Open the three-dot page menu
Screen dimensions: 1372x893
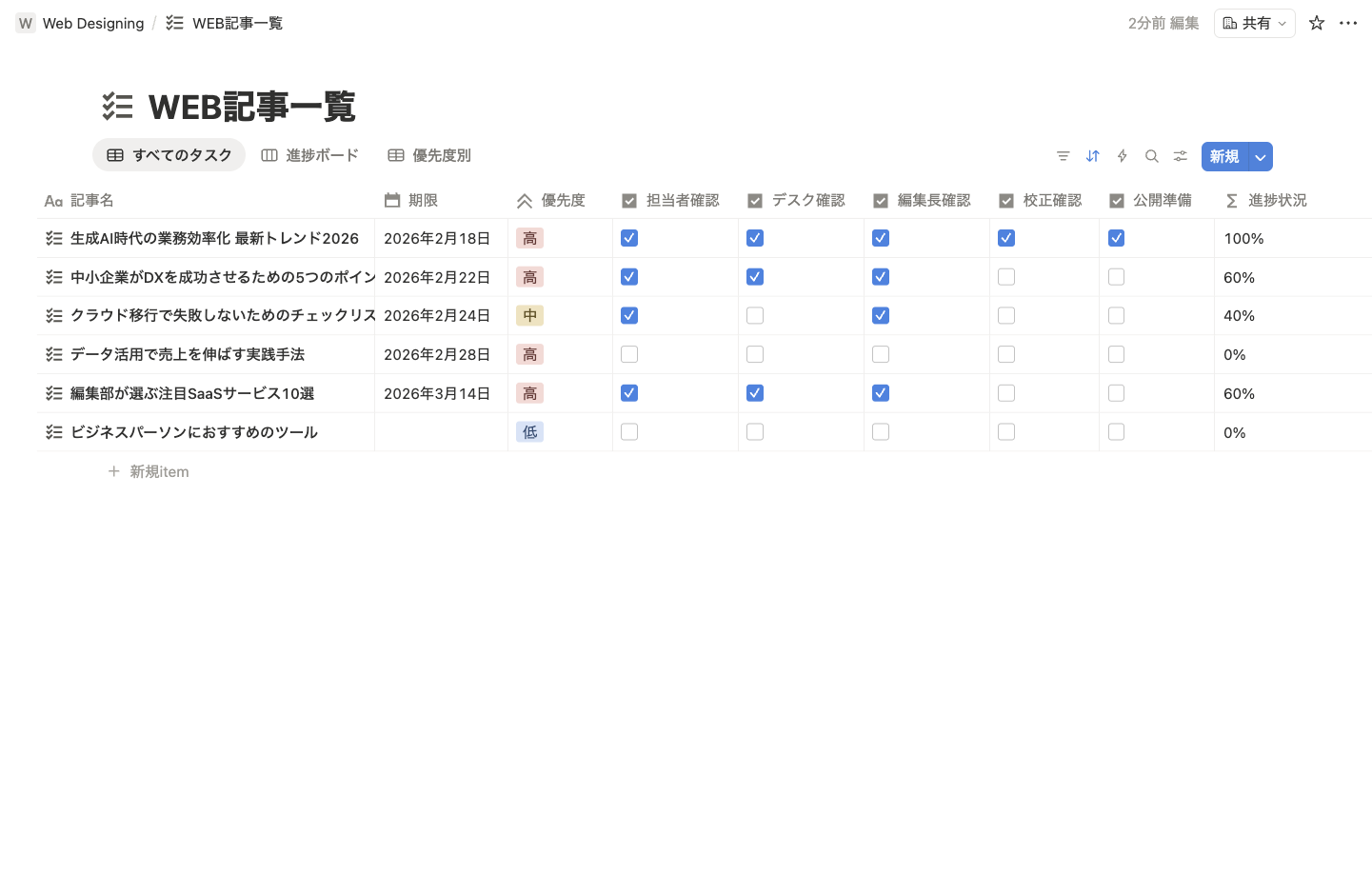pos(1347,23)
